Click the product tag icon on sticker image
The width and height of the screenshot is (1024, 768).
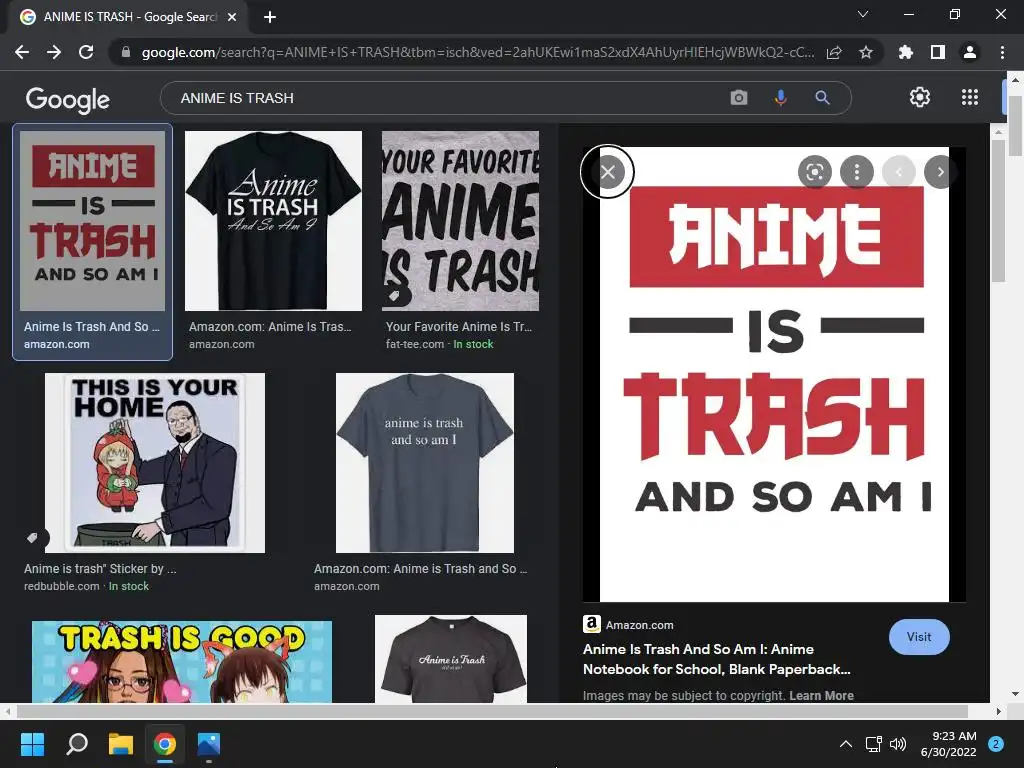point(32,537)
